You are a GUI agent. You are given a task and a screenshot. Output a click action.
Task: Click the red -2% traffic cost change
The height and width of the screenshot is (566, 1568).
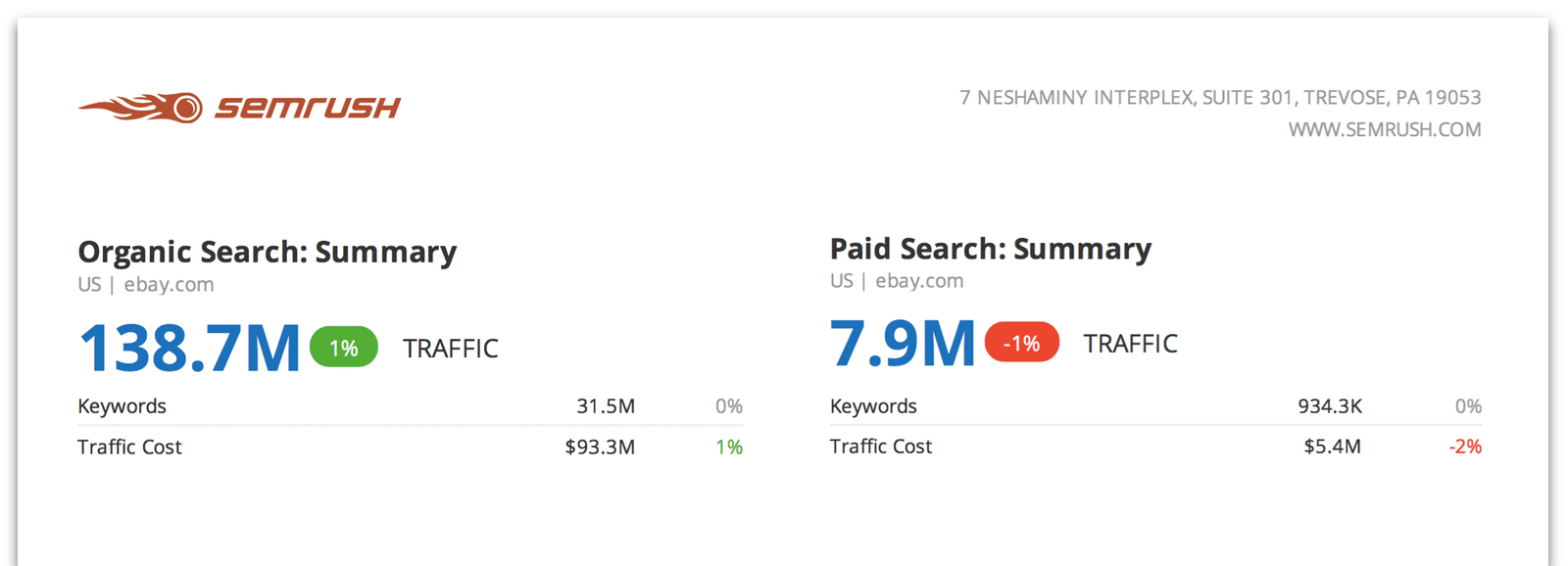tap(1465, 447)
